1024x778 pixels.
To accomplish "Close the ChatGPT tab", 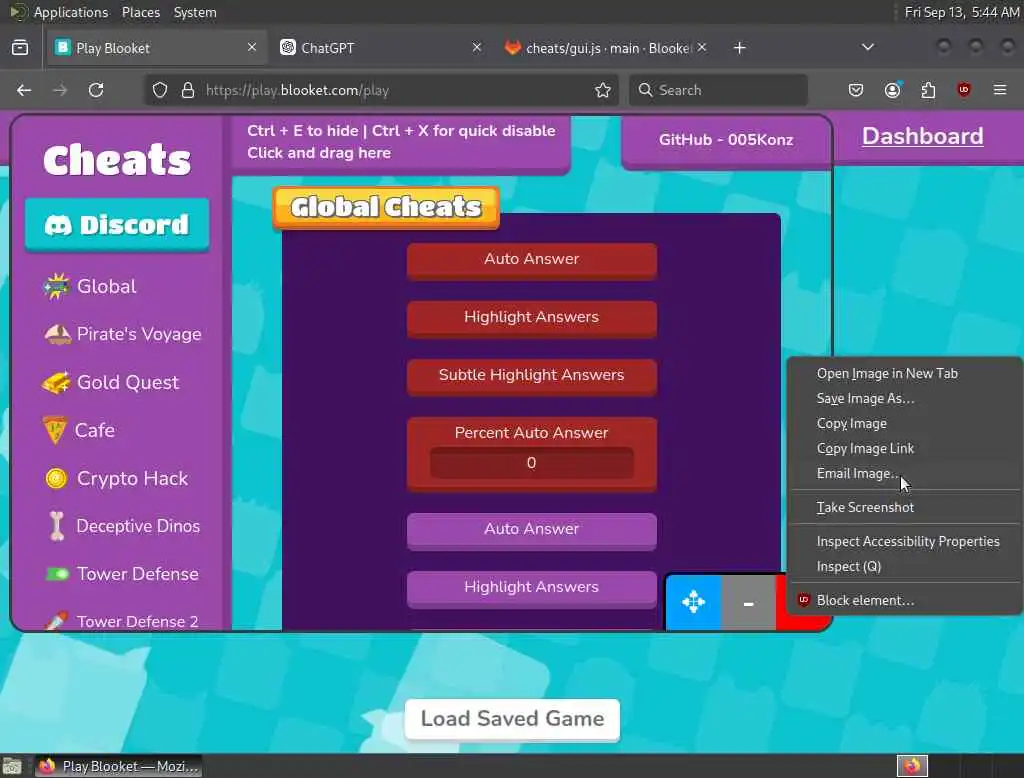I will [x=477, y=47].
